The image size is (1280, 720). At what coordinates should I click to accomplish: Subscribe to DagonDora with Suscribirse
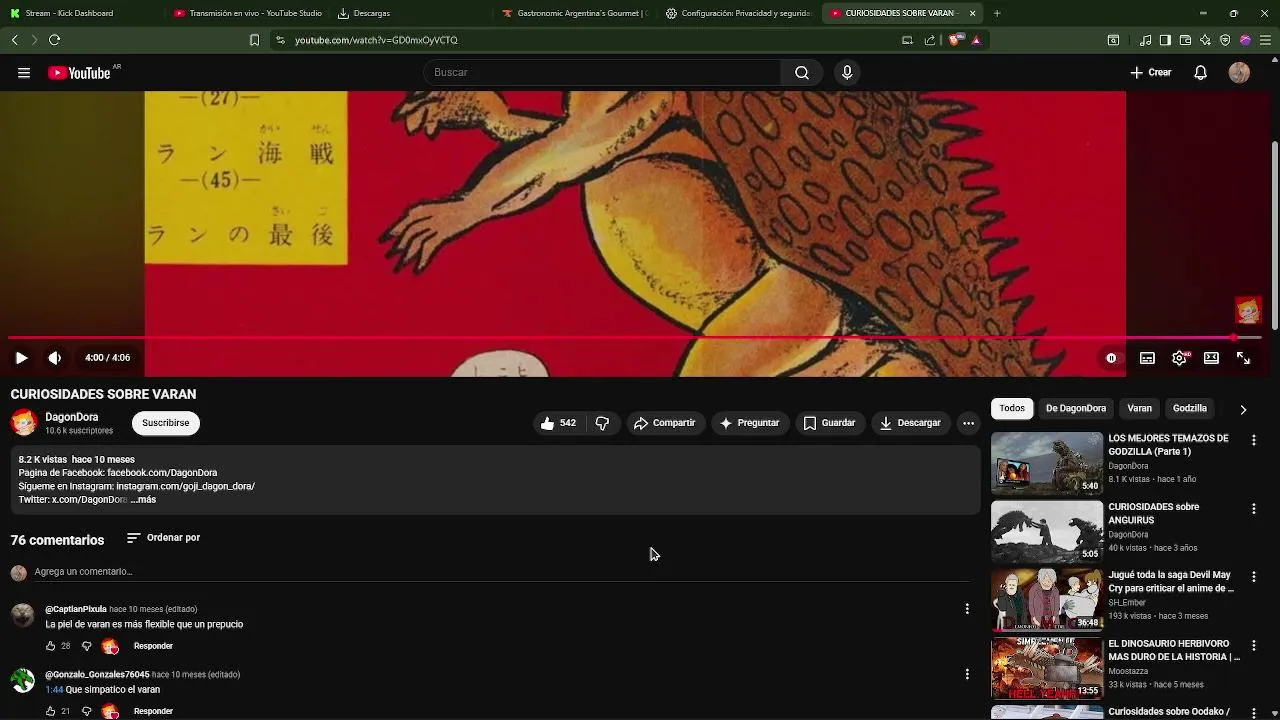[x=166, y=423]
